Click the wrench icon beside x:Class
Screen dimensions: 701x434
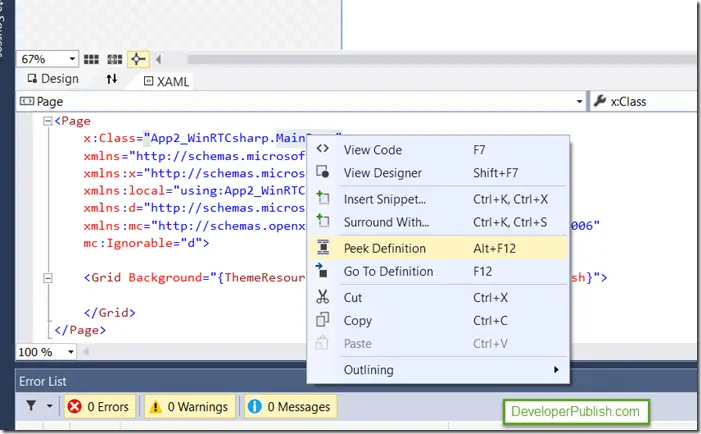pos(600,101)
